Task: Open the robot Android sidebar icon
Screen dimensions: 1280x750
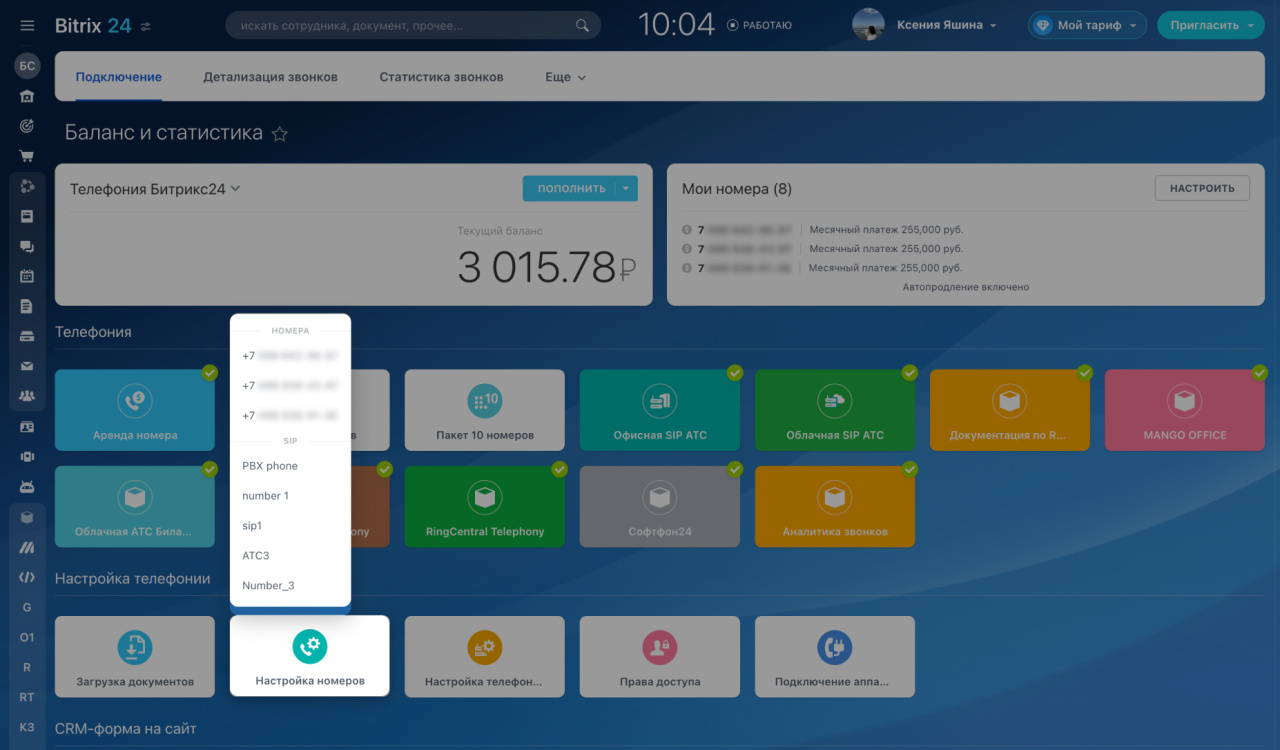Action: point(27,486)
